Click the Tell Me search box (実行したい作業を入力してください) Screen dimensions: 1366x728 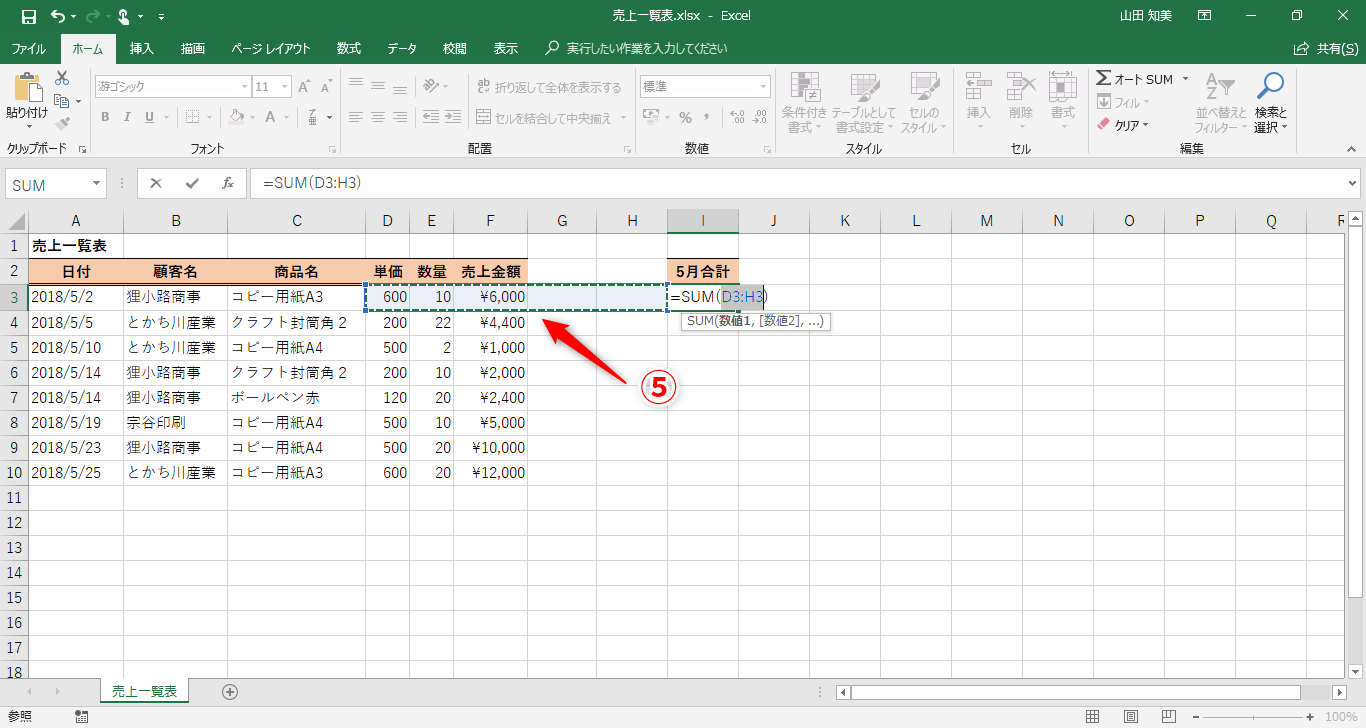pos(636,48)
